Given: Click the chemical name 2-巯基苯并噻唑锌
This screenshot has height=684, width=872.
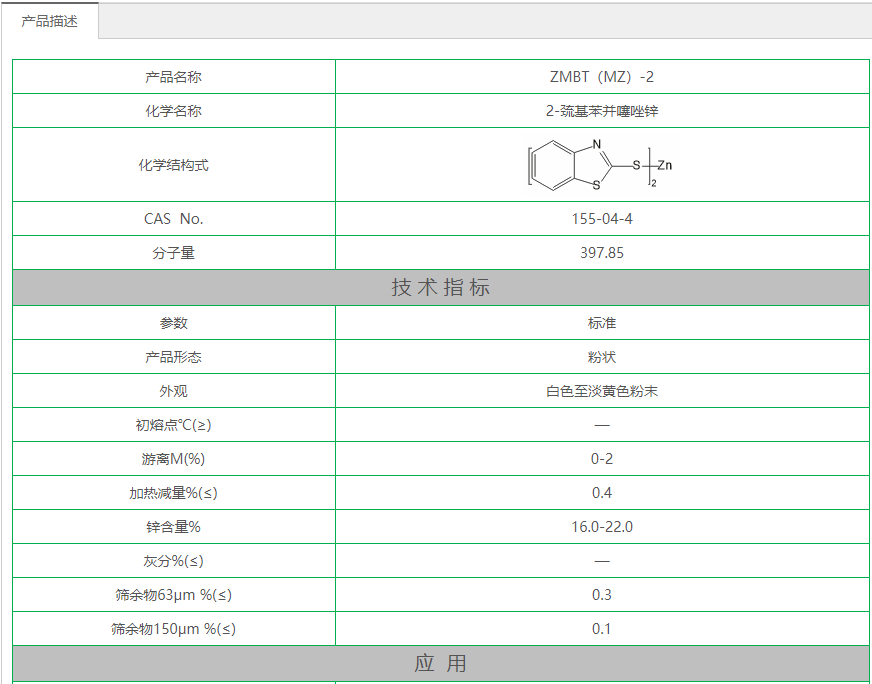Looking at the screenshot, I should 601,111.
